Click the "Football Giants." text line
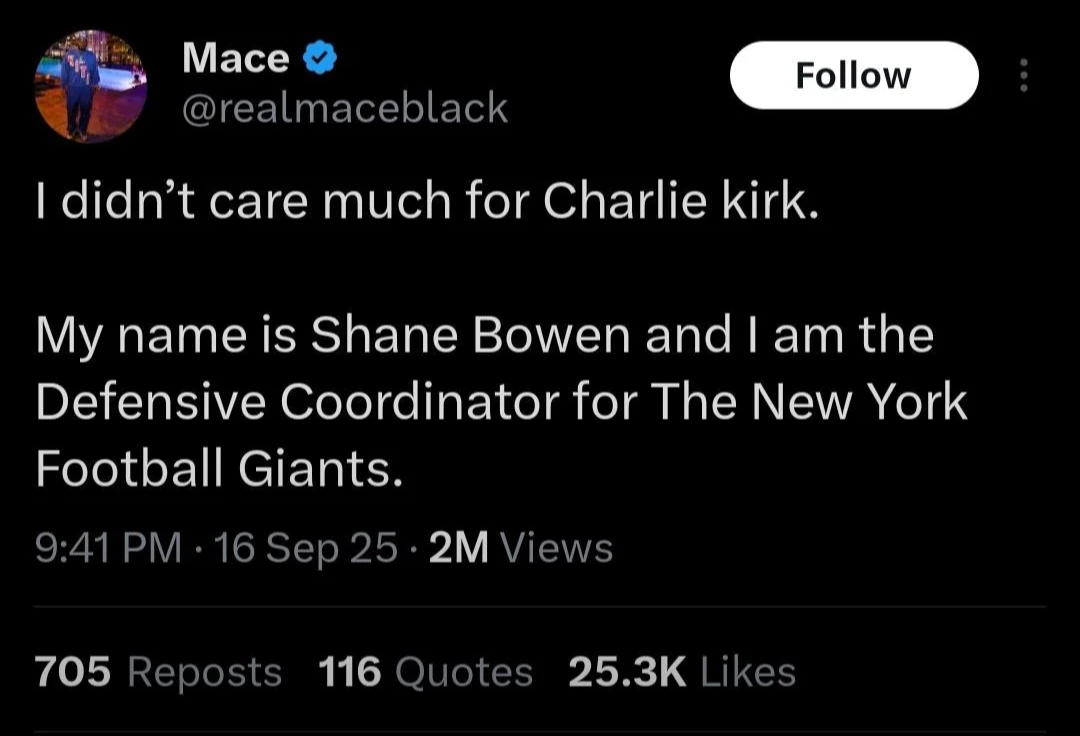 [218, 468]
